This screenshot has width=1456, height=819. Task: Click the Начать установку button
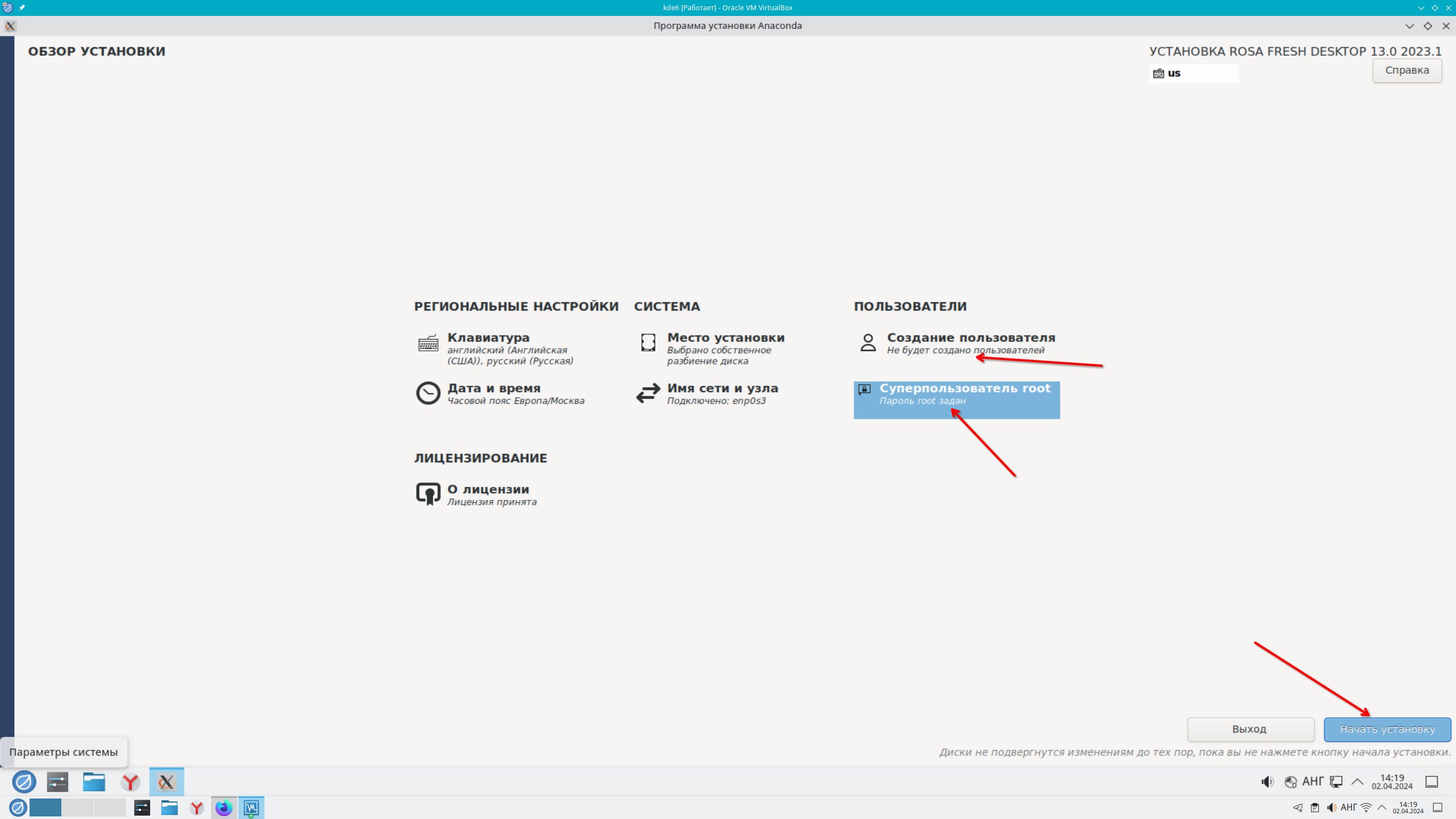point(1387,729)
